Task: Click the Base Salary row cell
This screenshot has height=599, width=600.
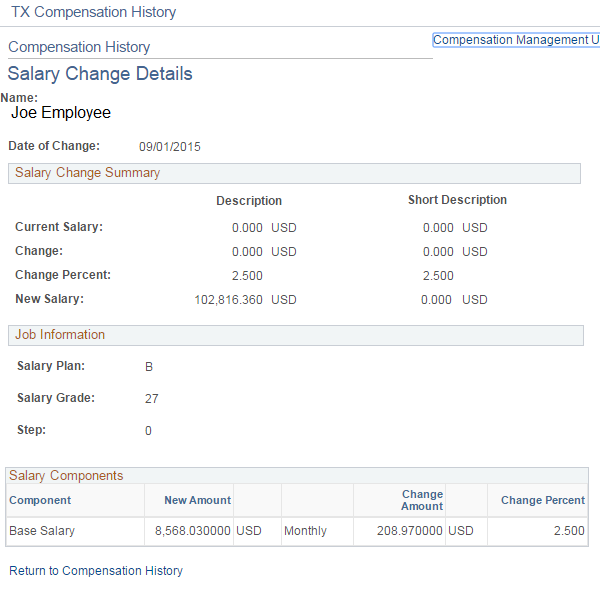Action: point(42,531)
